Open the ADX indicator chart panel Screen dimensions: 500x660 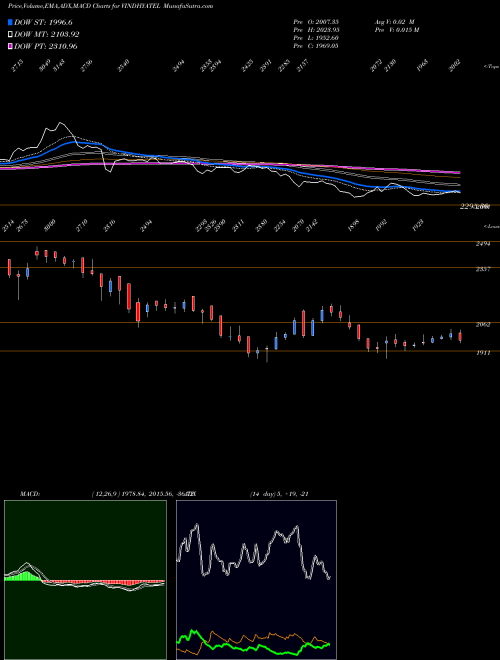(256, 580)
